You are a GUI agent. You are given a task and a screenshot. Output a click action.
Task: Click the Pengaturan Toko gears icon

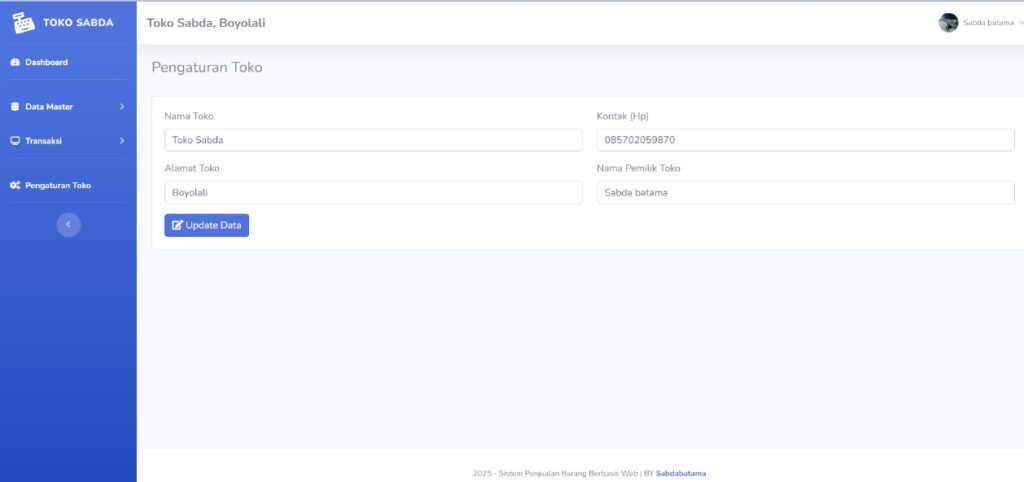15,185
